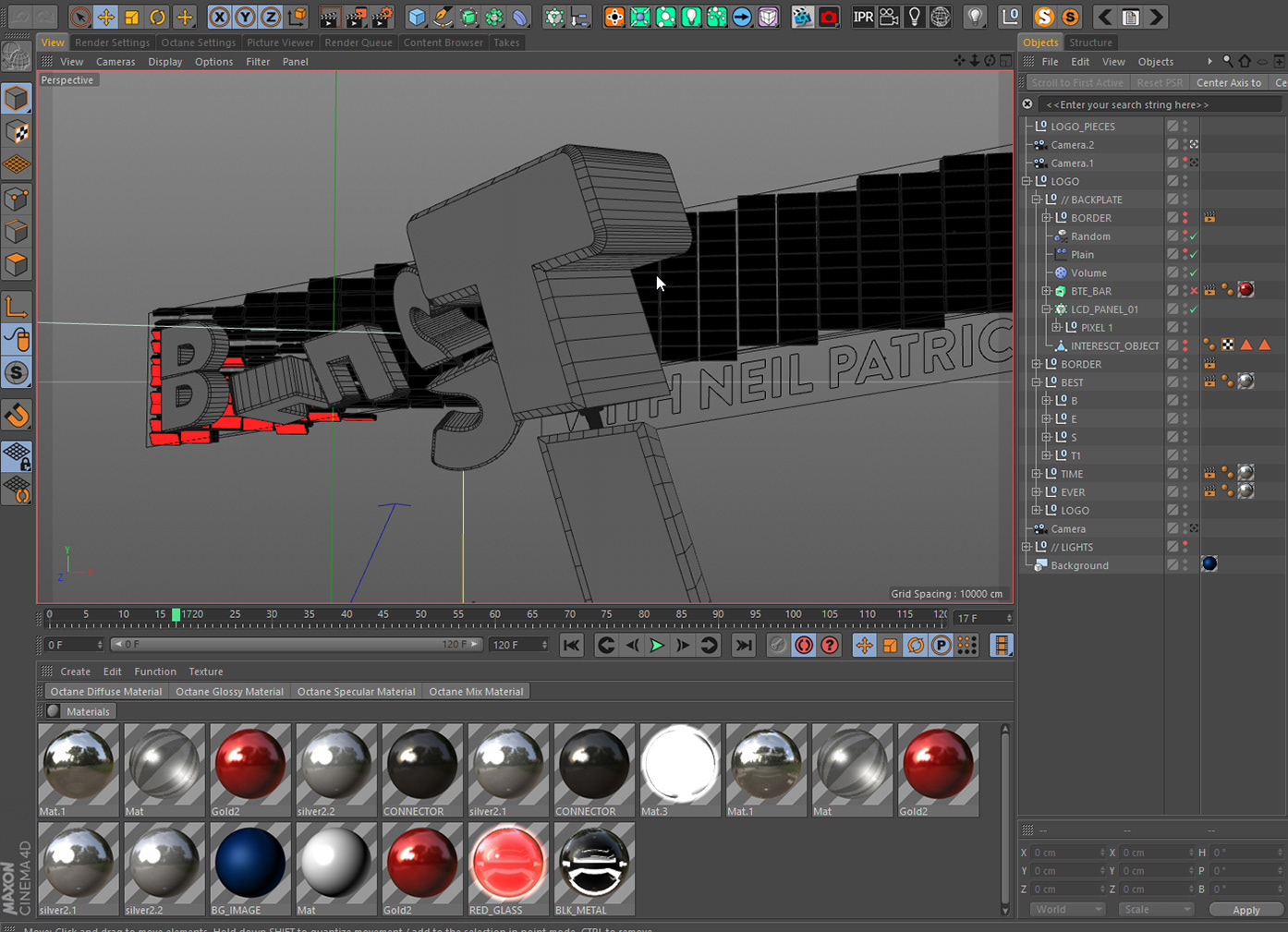
Task: Expand the PIXEL 1 null
Action: [1057, 327]
